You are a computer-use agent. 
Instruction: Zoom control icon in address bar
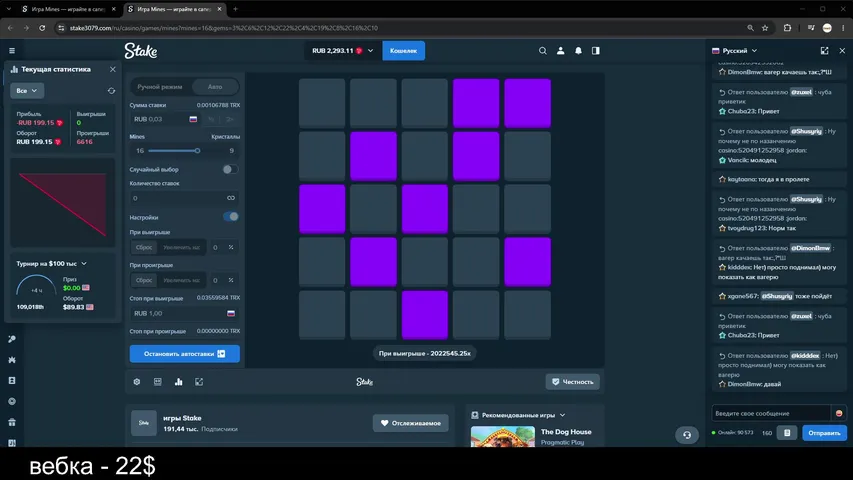pos(750,28)
